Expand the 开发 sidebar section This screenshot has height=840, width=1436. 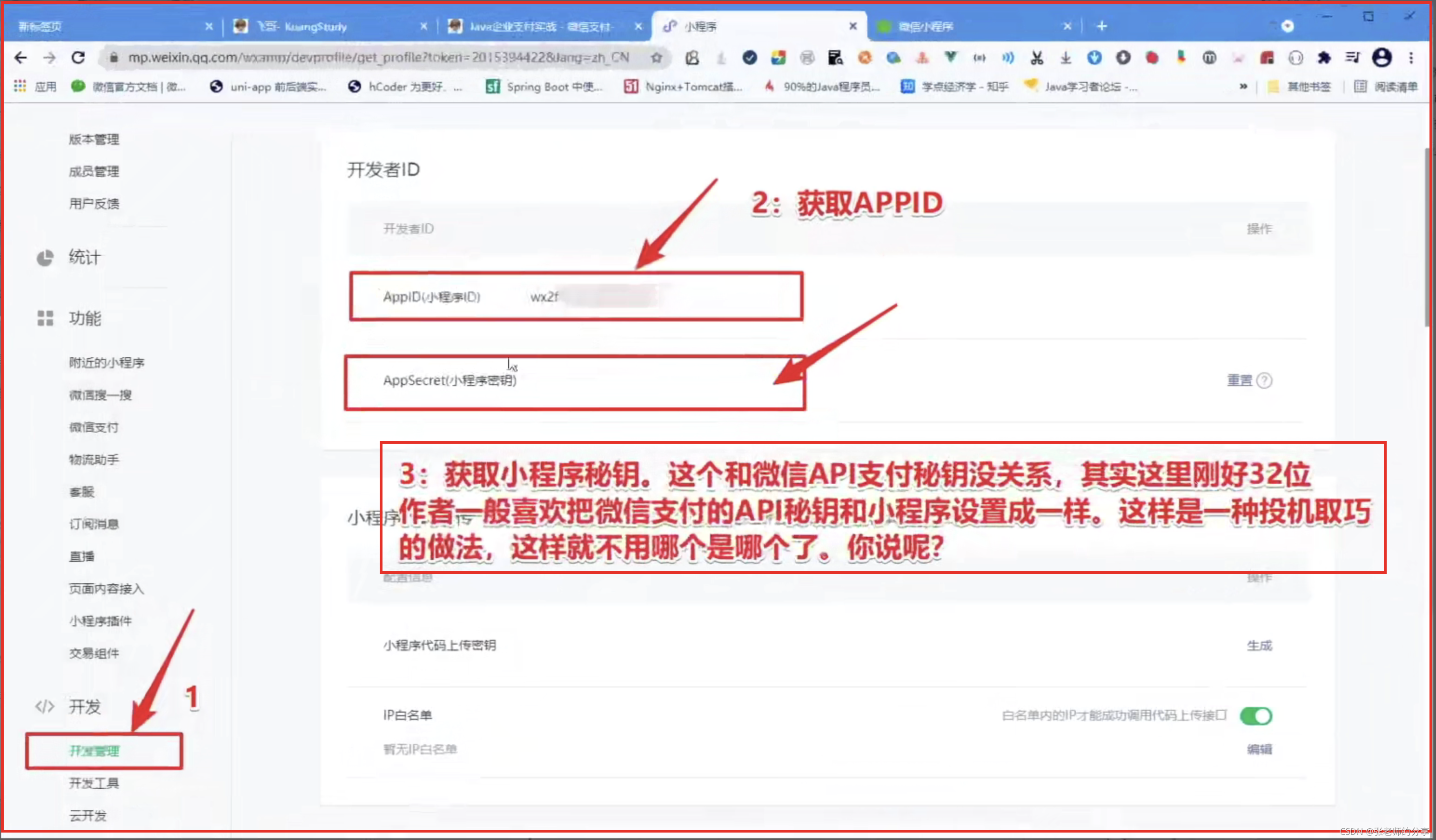point(85,707)
